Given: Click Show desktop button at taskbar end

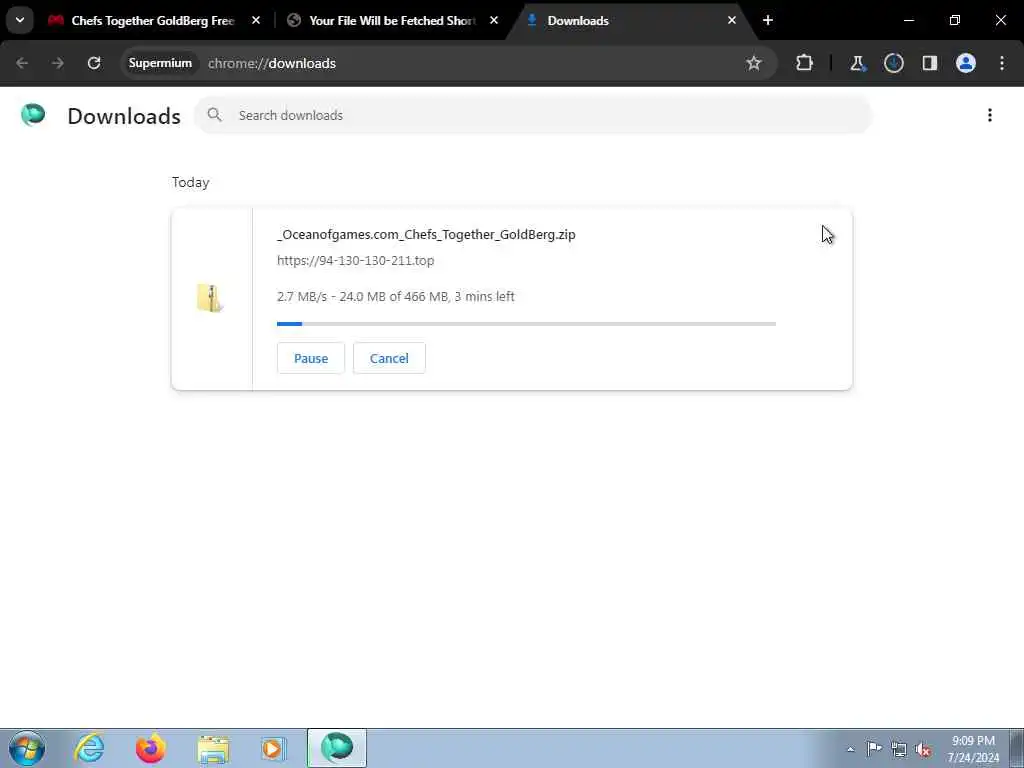Looking at the screenshot, I should tap(1017, 748).
